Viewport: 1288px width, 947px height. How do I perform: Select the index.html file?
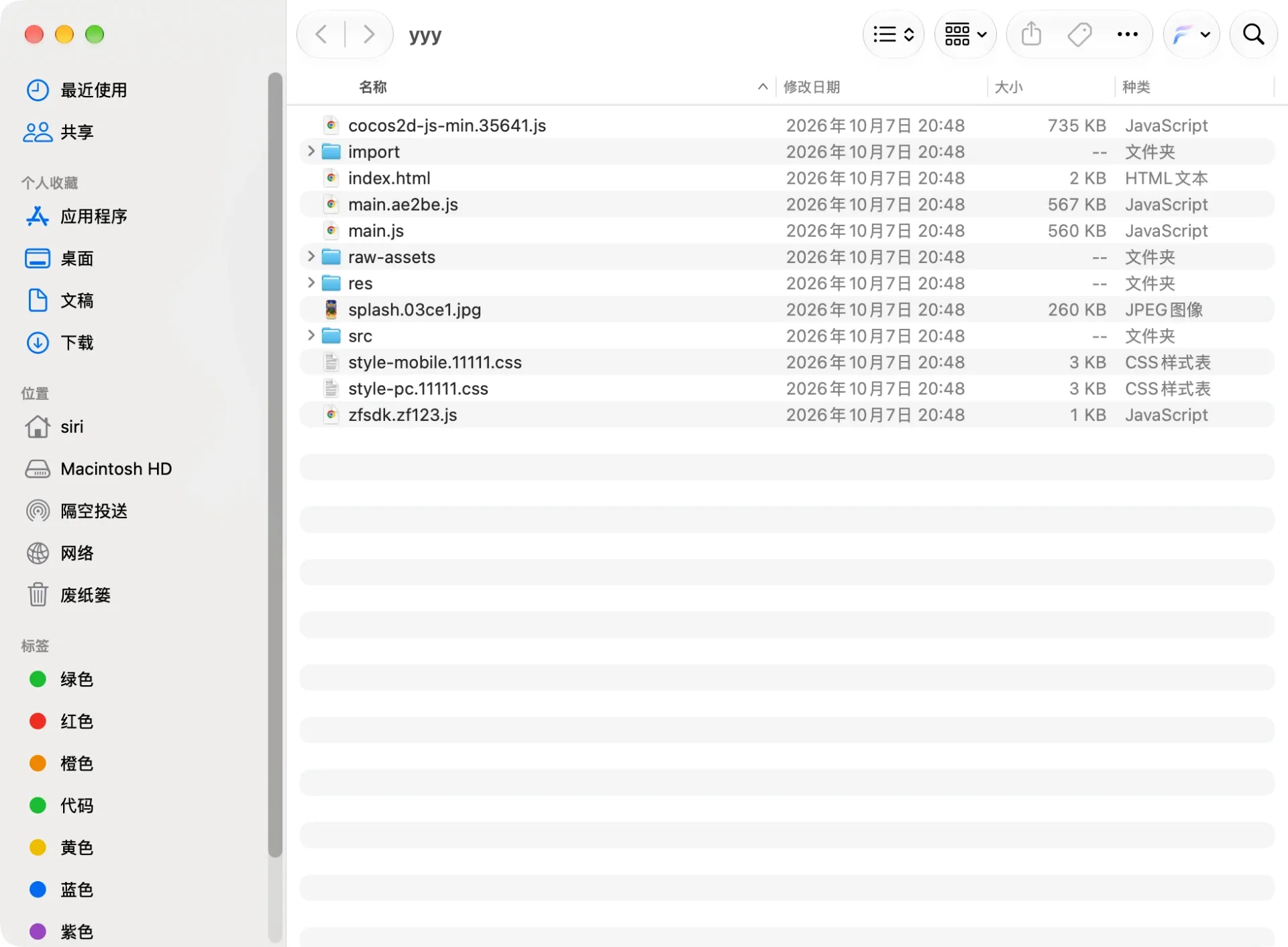click(x=787, y=178)
